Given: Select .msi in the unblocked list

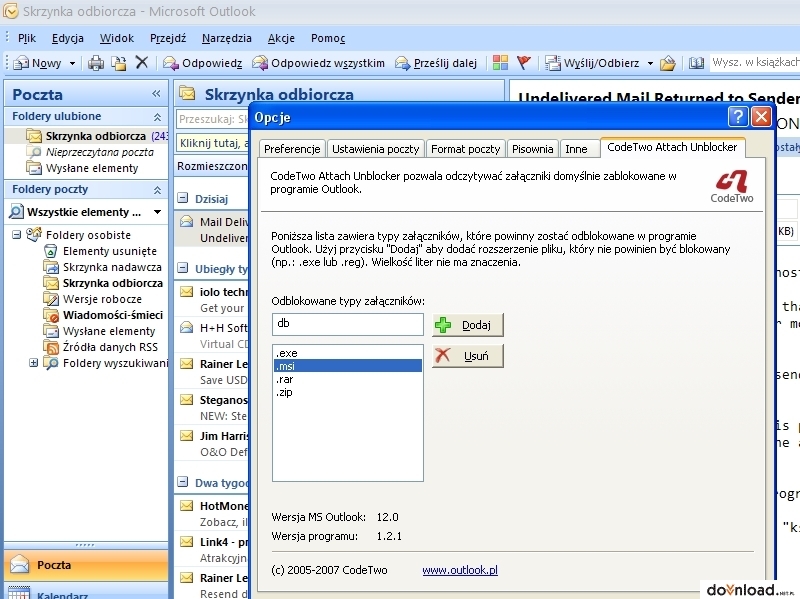Looking at the screenshot, I should 347,366.
